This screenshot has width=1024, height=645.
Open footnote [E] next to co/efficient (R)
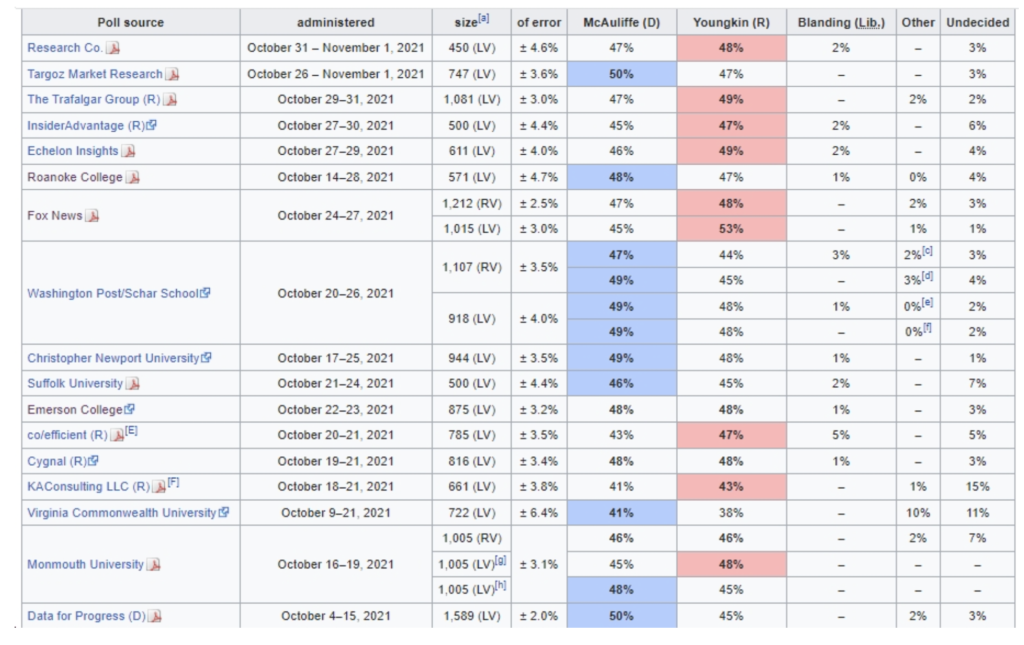pos(133,431)
